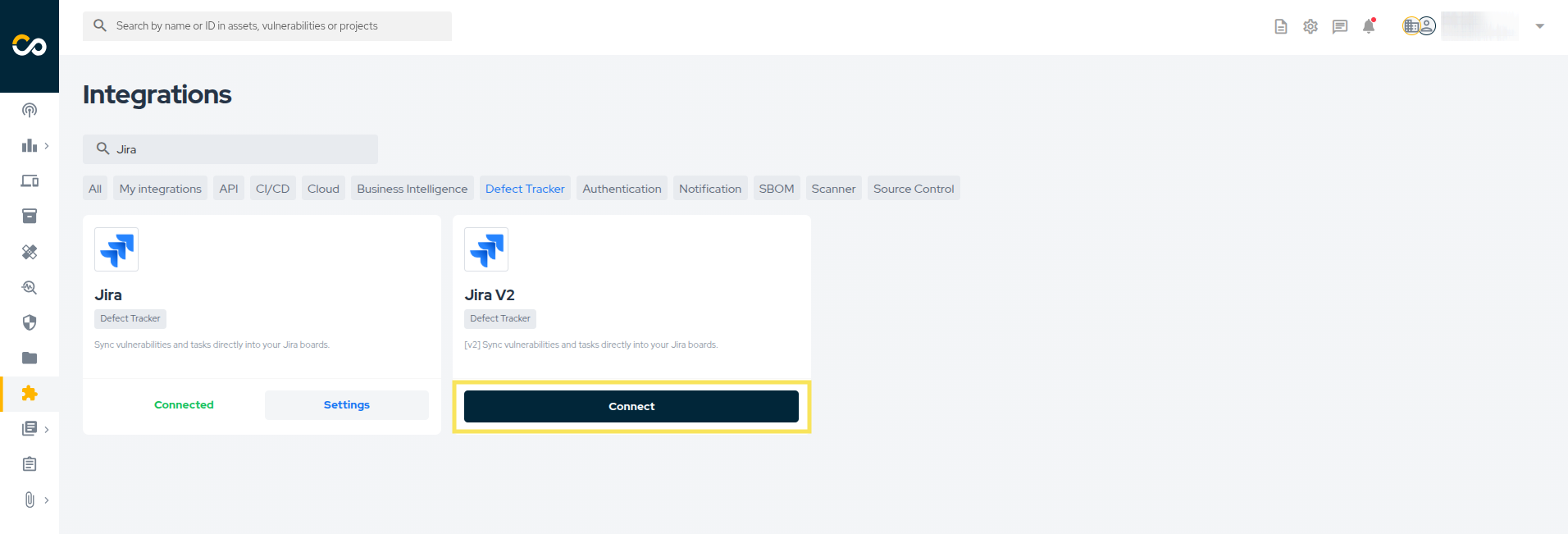Click the puzzle piece integrations sidebar icon
This screenshot has width=1568, height=534.
click(x=30, y=393)
